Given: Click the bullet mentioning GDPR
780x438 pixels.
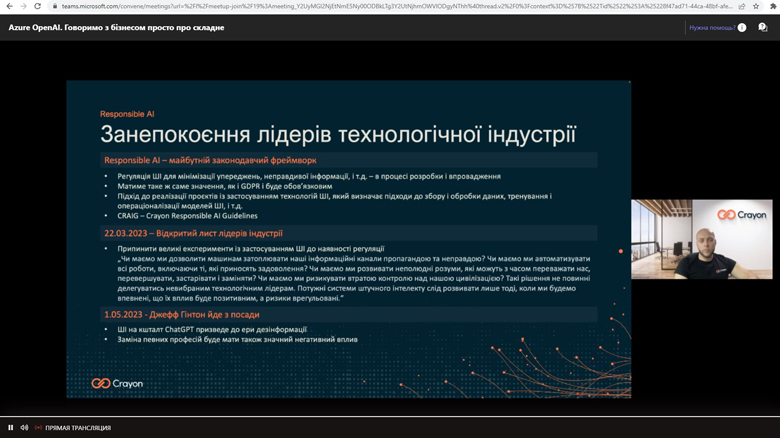Looking at the screenshot, I should tap(225, 186).
